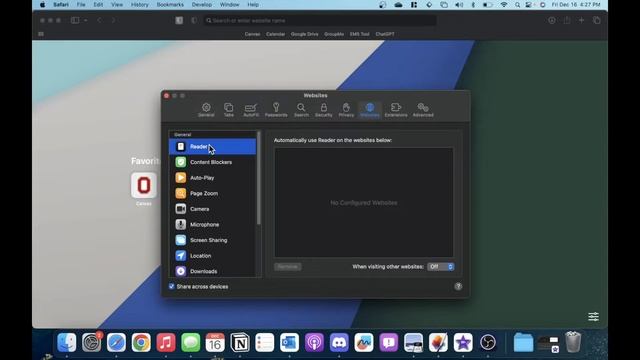640x360 pixels.
Task: Open the Podcasts app in Dock
Action: pyautogui.click(x=314, y=342)
